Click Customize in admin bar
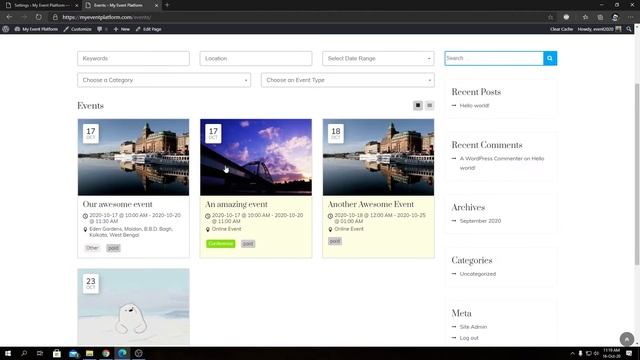The width and height of the screenshot is (640, 360). [x=78, y=29]
